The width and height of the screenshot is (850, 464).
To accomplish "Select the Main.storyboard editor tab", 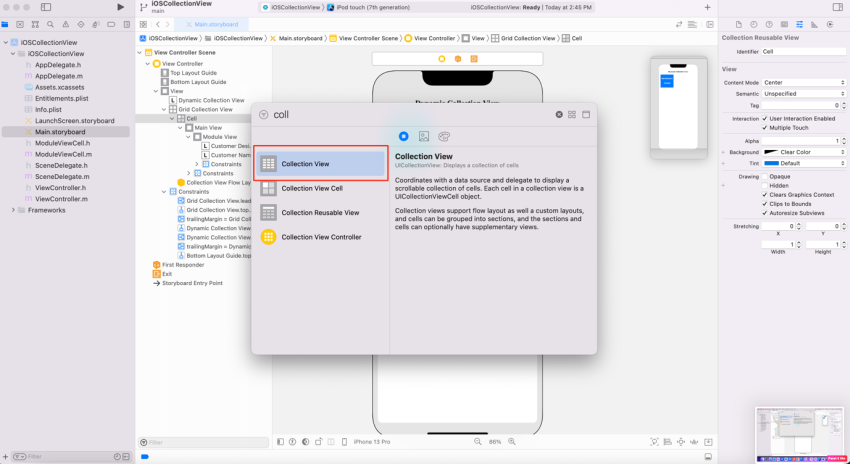I will (212, 24).
